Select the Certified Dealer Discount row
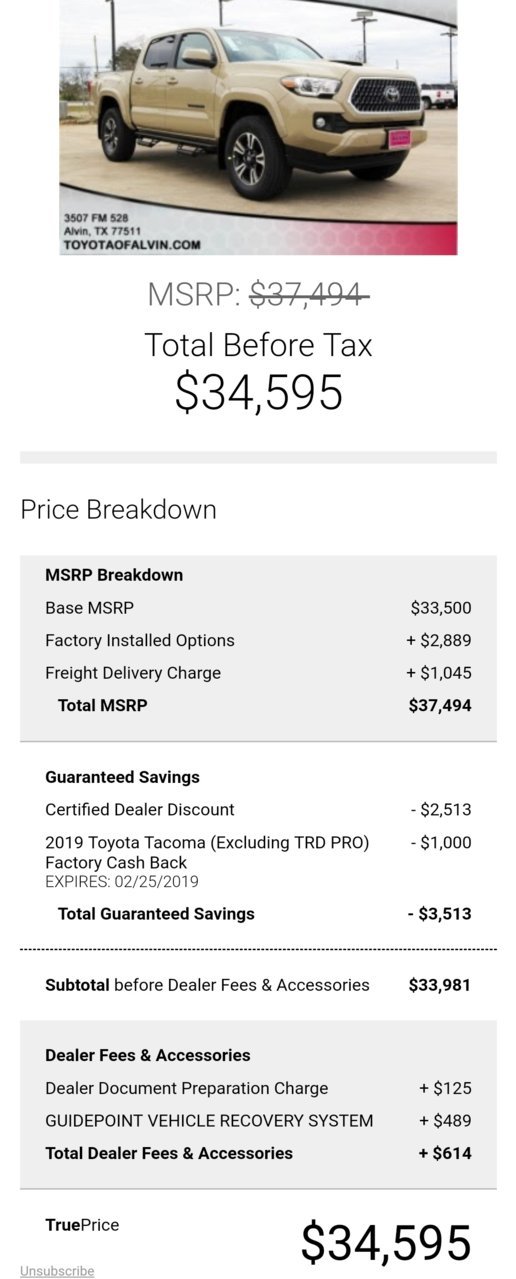The image size is (516, 1279). click(x=258, y=810)
